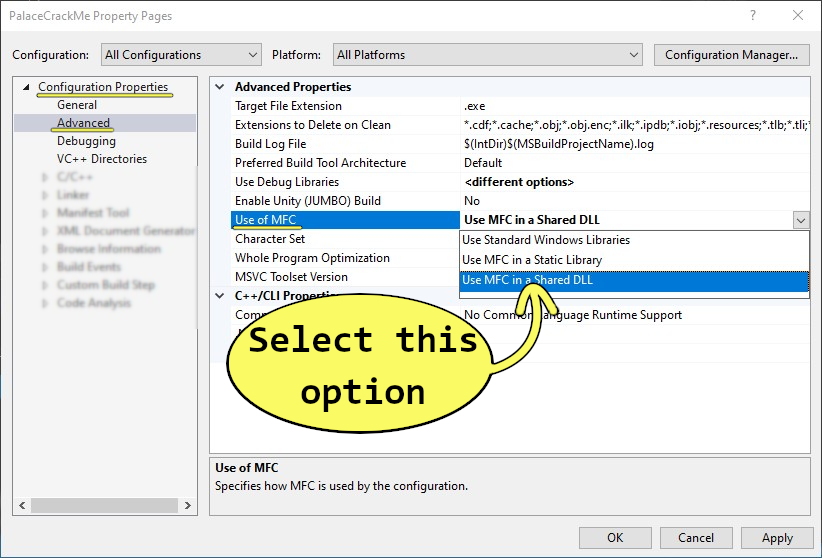Expand the Manifest Tool tree node
822x558 pixels.
tap(45, 213)
